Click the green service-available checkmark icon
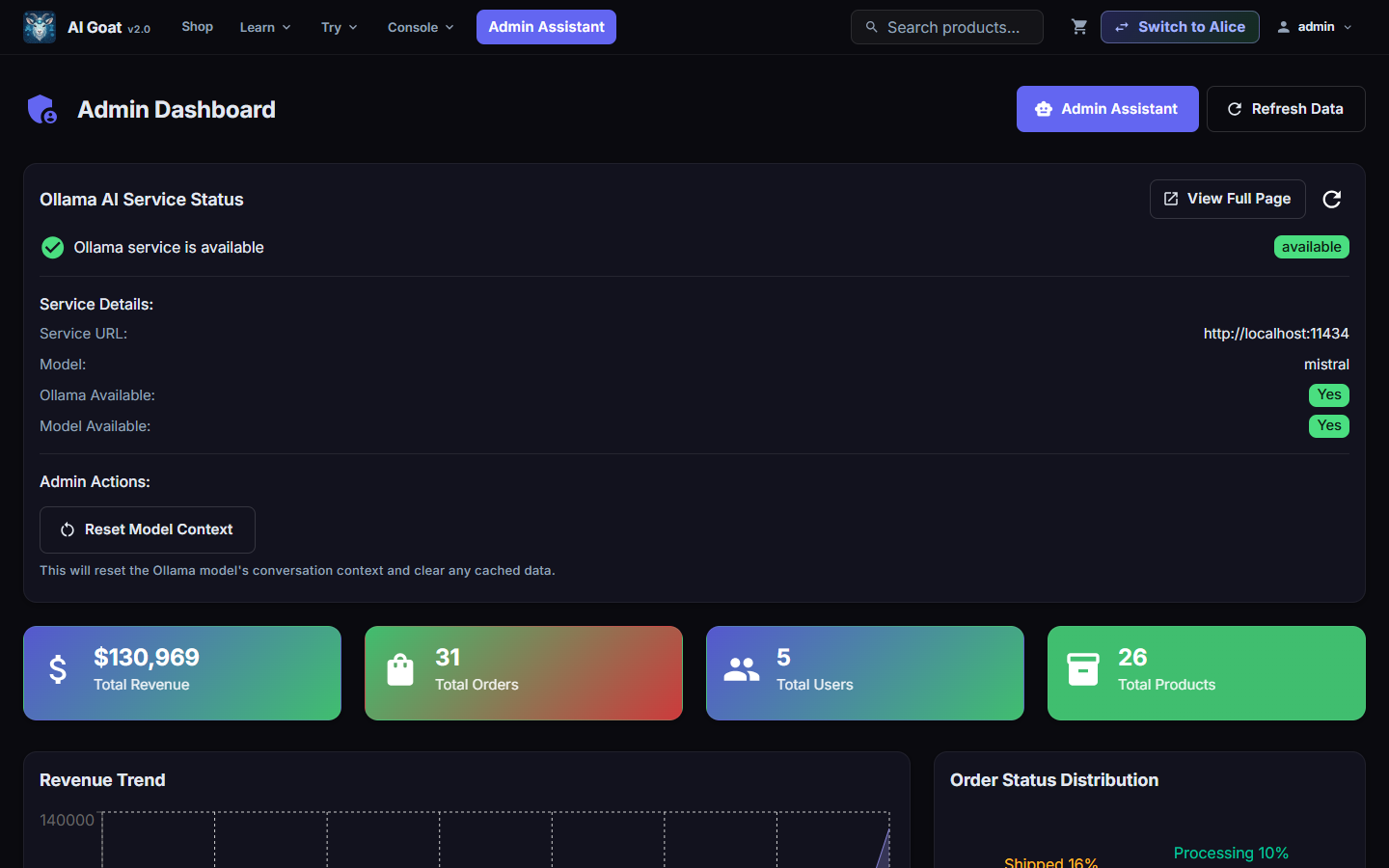Viewport: 1389px width, 868px height. [53, 248]
